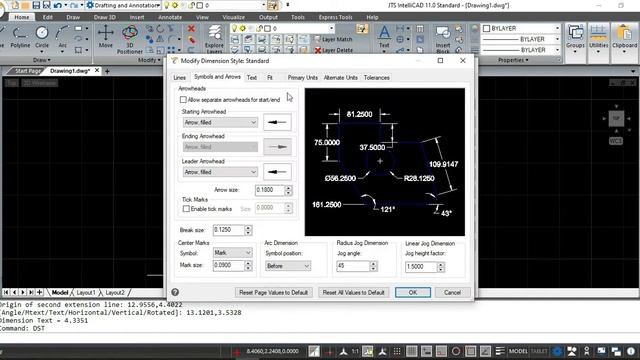Click the help question mark in dialog
This screenshot has width=640, height=360.
[x=175, y=292]
